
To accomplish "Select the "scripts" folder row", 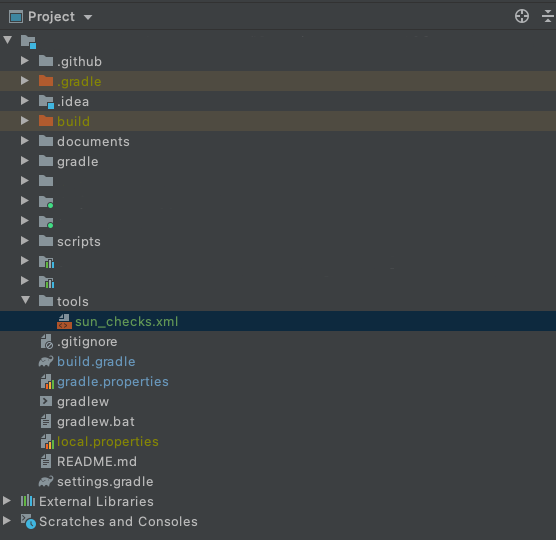I will (x=278, y=241).
